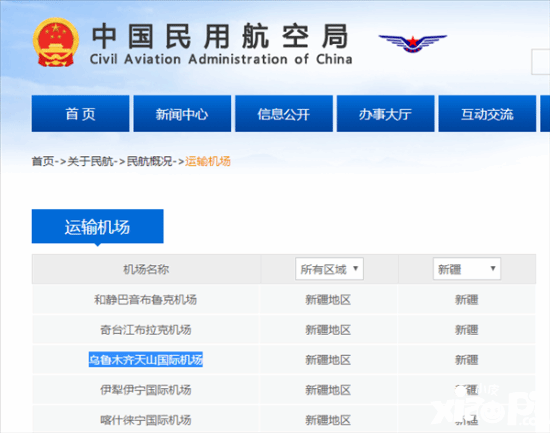Click 新疆 in the 奇台江布拉克机场 row
The image size is (550, 433).
click(x=467, y=330)
